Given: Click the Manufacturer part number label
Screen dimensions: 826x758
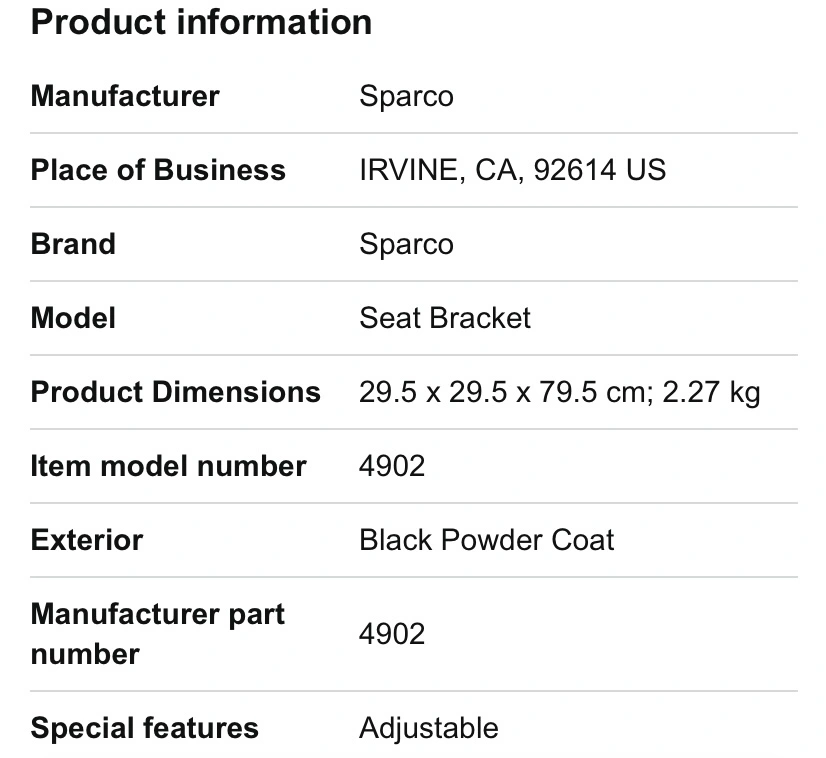Looking at the screenshot, I should click(x=158, y=634).
